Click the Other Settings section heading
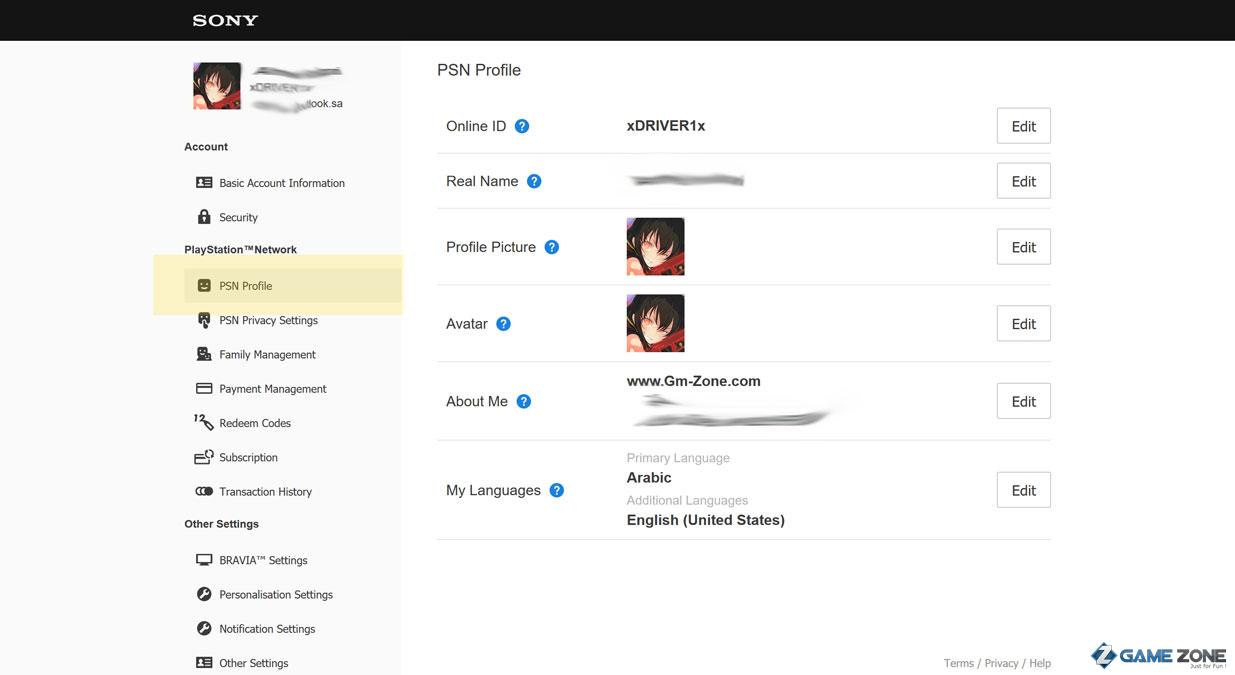 222,524
